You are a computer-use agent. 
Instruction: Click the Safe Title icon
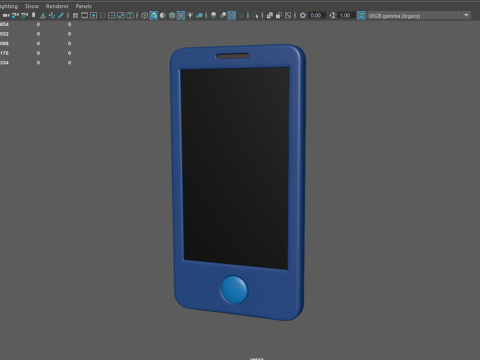click(130, 15)
